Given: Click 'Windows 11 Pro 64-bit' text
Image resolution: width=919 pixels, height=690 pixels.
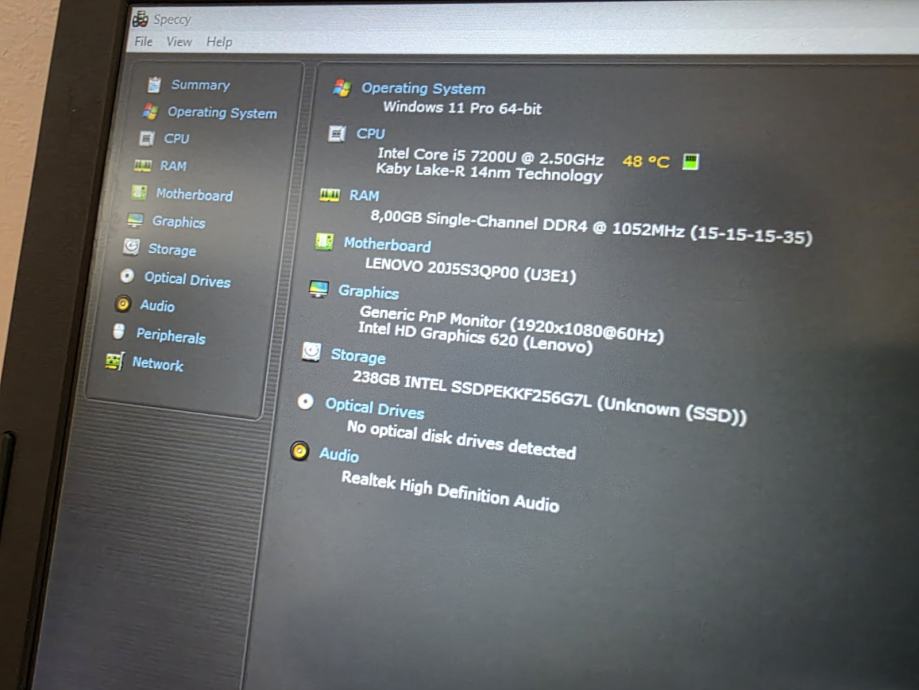Looking at the screenshot, I should click(x=462, y=108).
